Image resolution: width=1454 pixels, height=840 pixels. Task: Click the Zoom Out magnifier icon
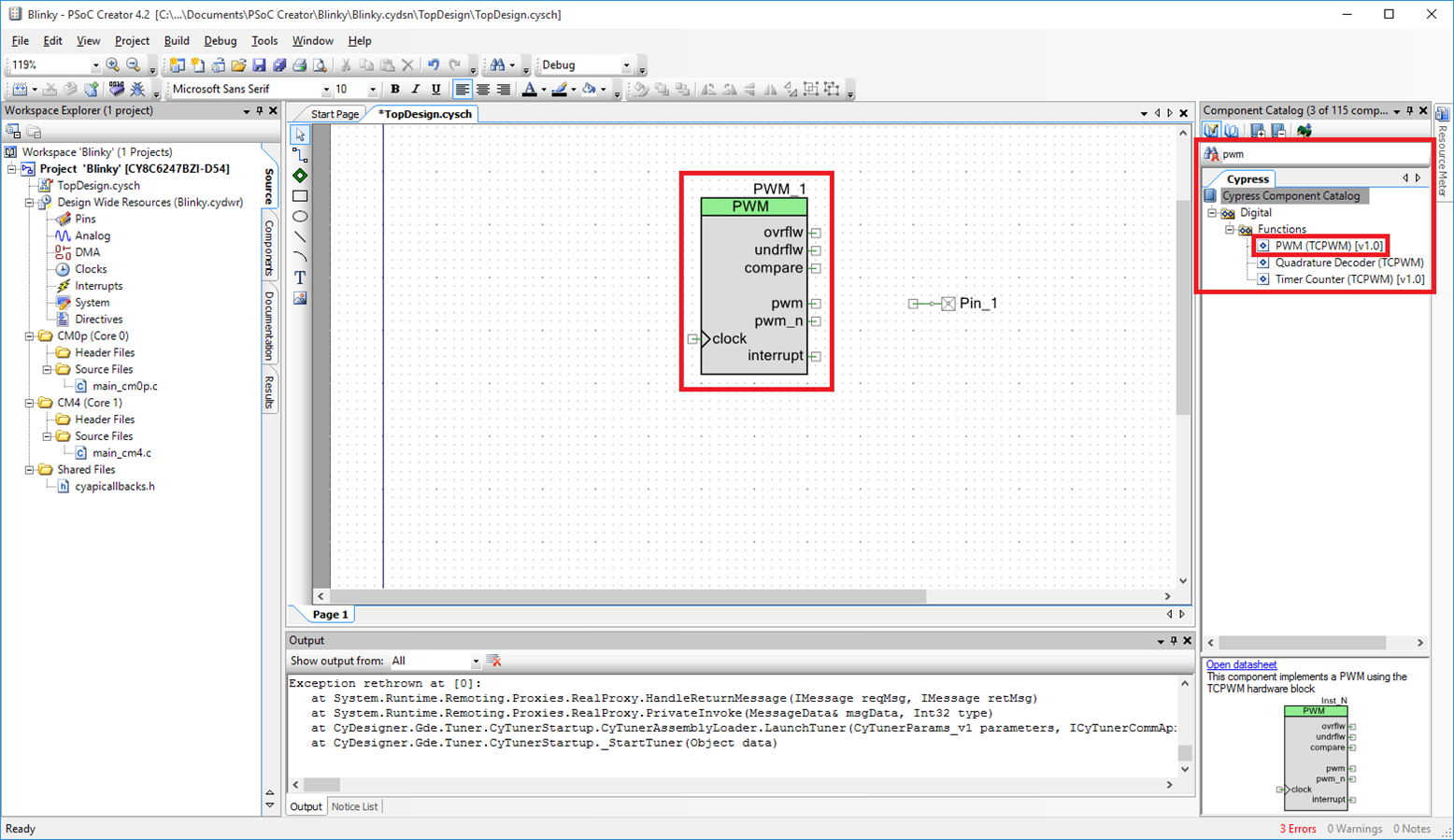(134, 65)
